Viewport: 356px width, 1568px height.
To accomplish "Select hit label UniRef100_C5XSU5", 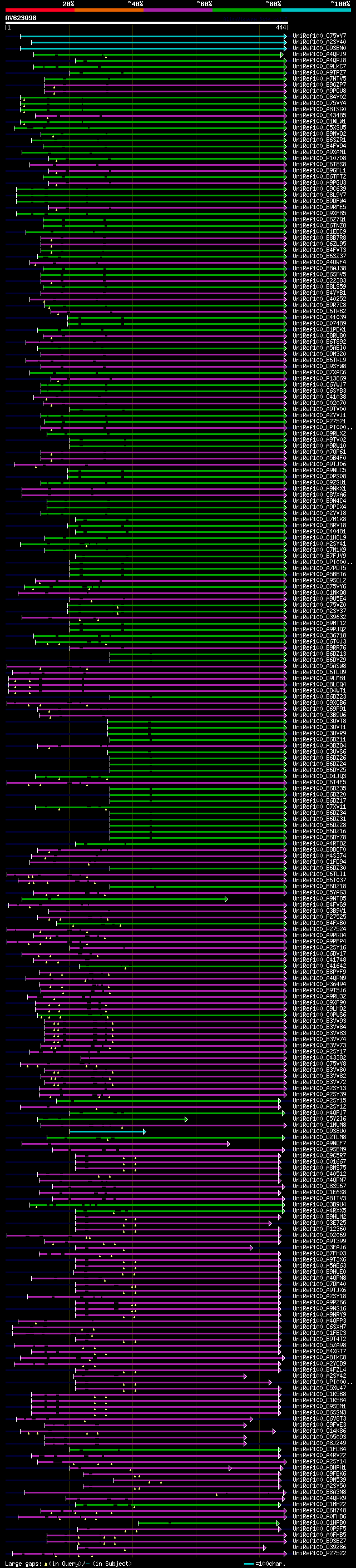I will (x=319, y=128).
